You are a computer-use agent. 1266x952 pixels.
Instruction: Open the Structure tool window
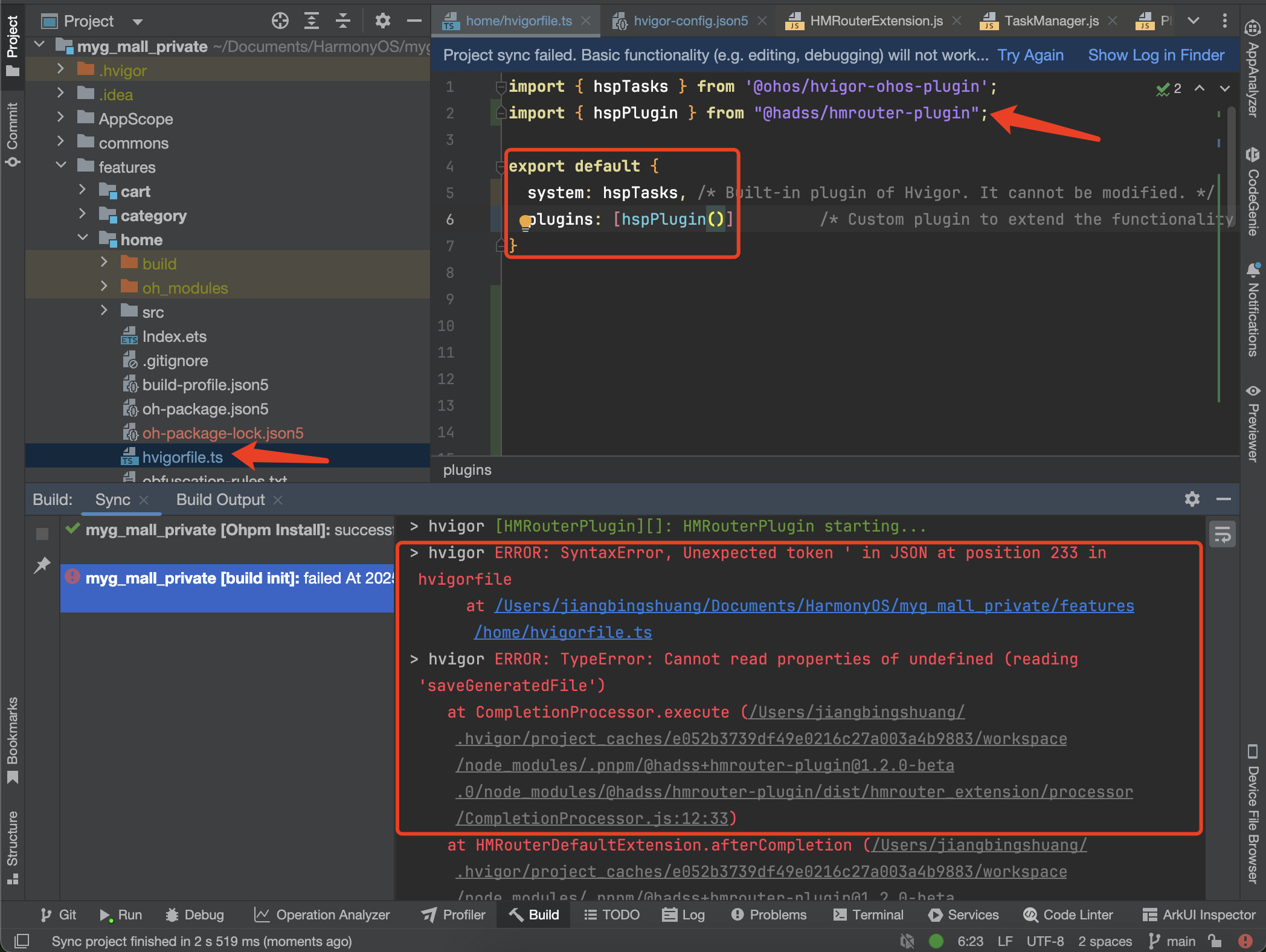pyautogui.click(x=13, y=848)
